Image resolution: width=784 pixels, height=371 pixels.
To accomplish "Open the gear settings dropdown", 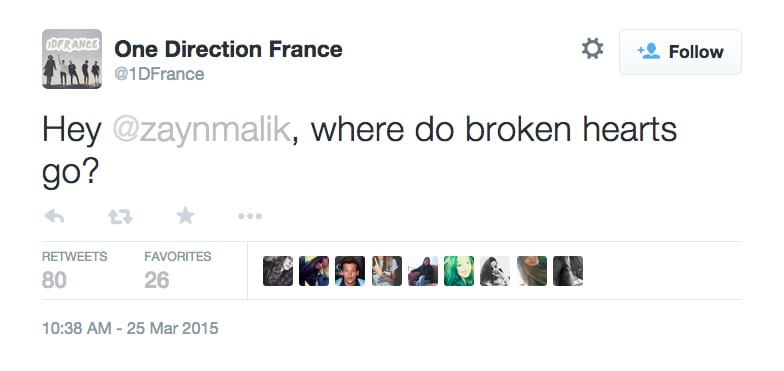I will [592, 50].
